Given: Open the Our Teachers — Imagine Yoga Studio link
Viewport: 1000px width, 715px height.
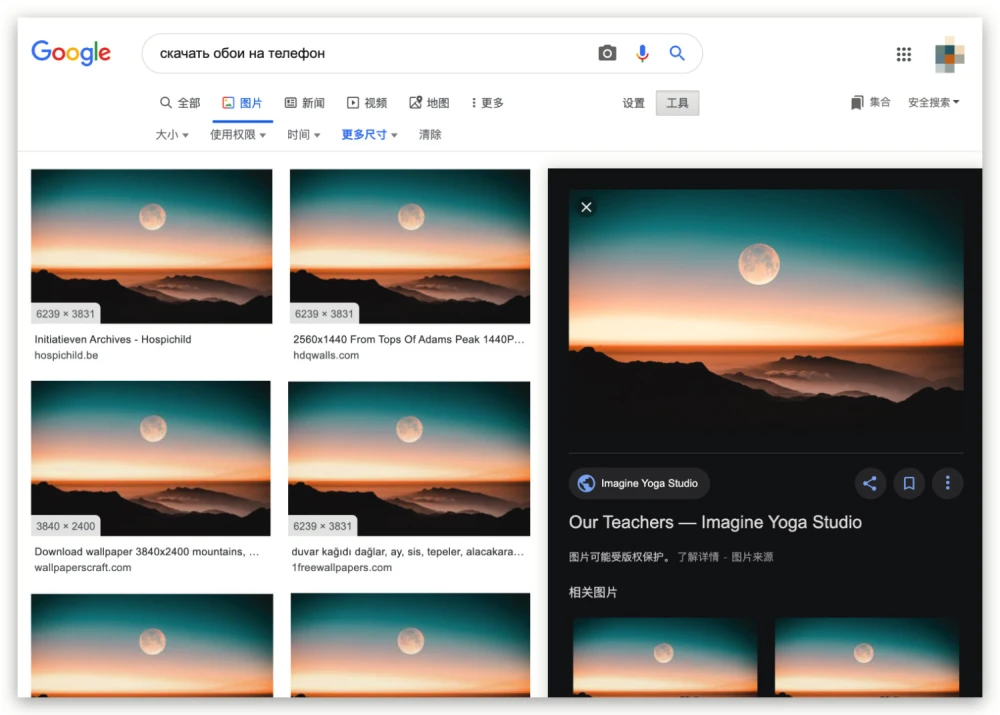Looking at the screenshot, I should point(715,522).
